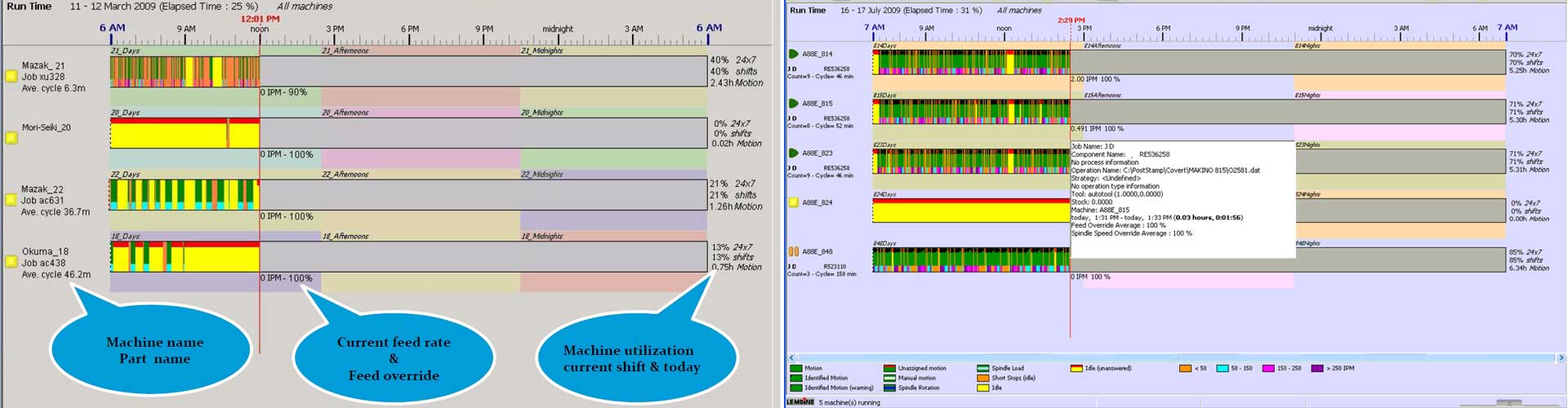Click the green running icon for A88E_823

[x=793, y=153]
